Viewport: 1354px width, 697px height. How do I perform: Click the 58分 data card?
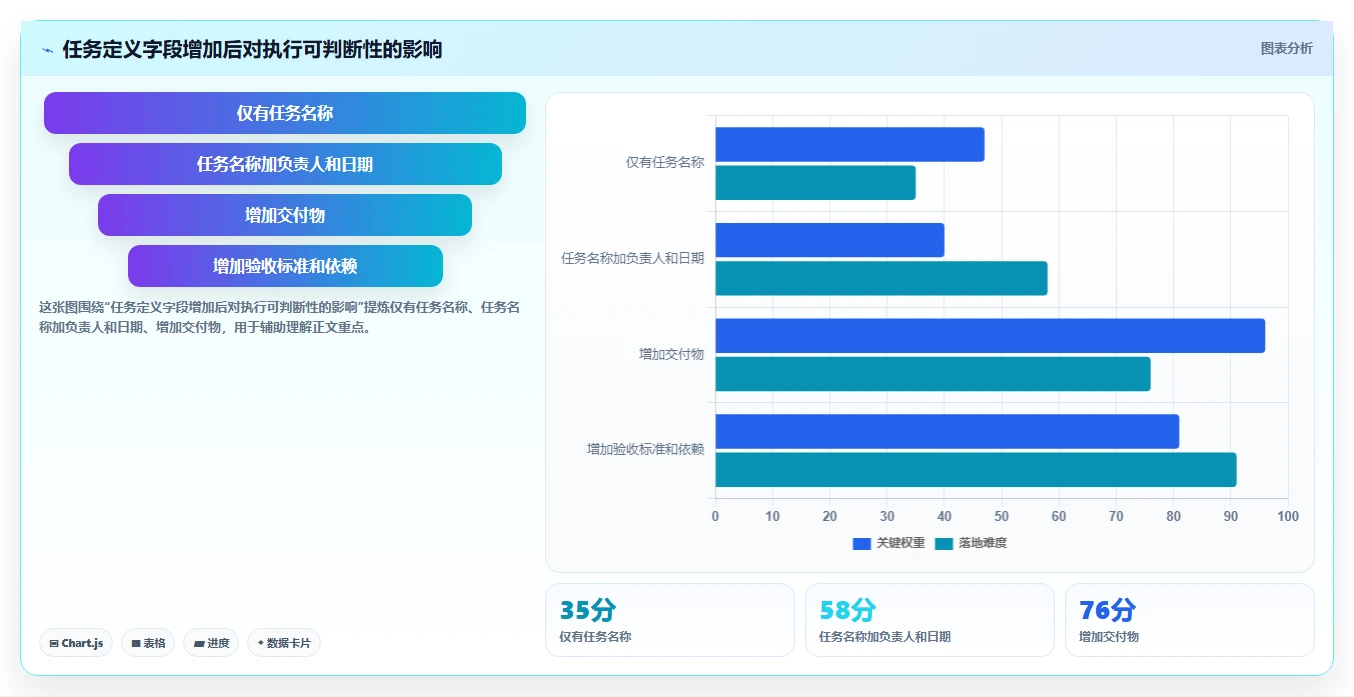930,620
